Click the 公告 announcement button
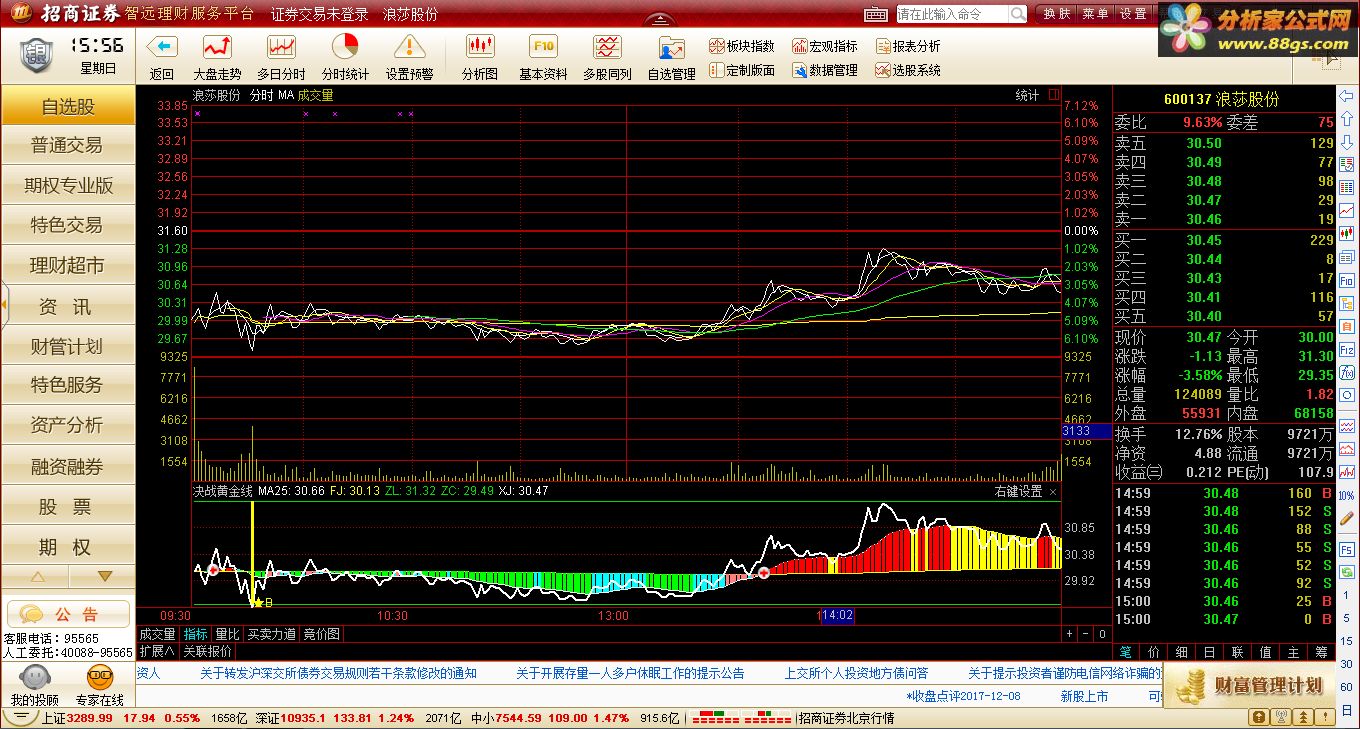Viewport: 1360px width, 729px height. 68,614
